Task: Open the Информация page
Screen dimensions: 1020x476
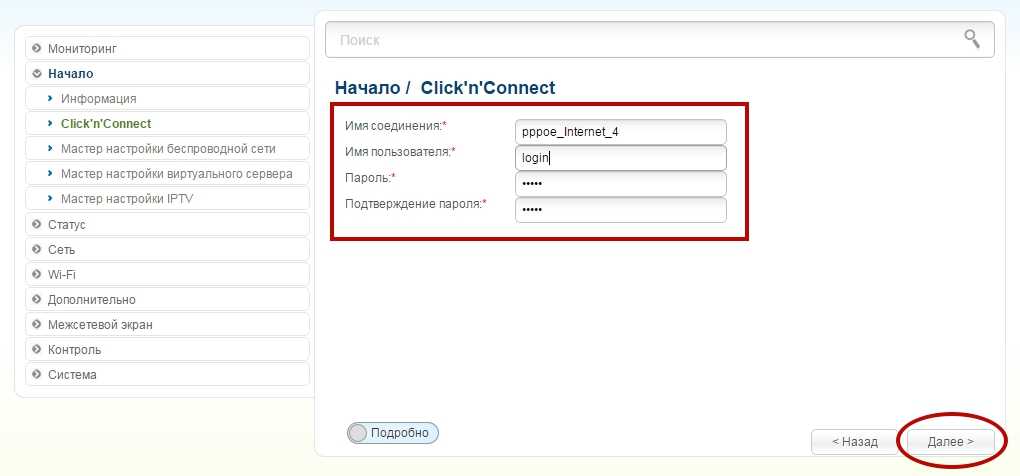Action: point(98,99)
